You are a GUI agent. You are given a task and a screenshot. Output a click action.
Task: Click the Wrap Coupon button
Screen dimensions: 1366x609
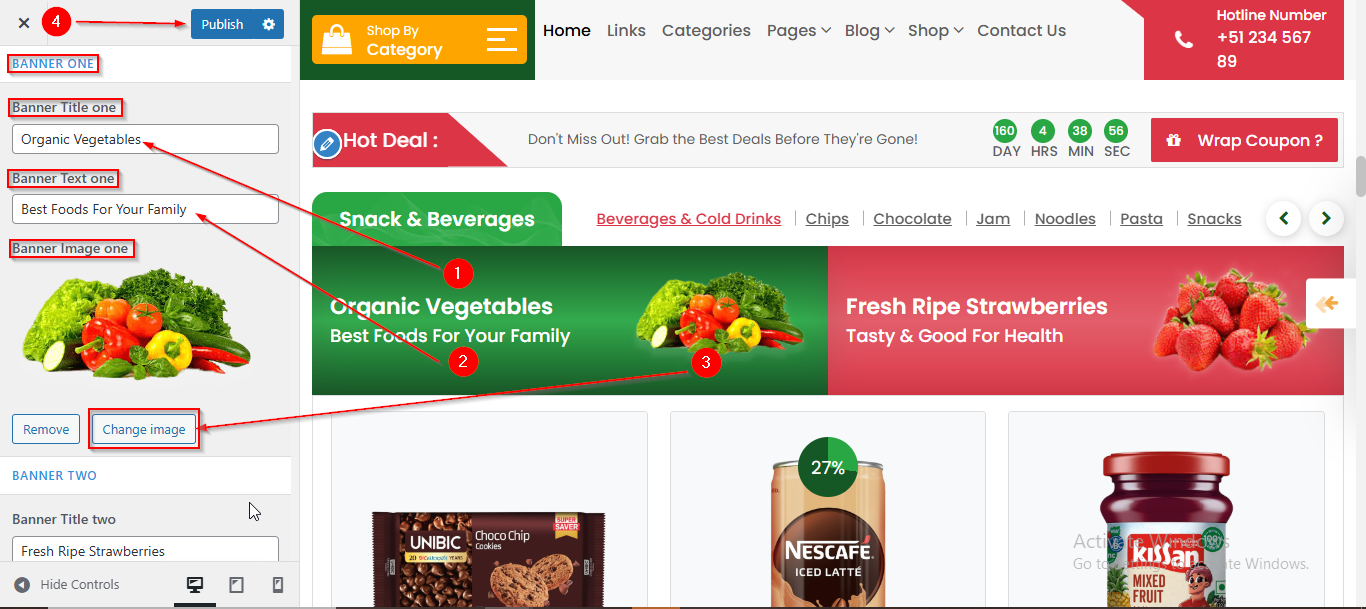1244,140
